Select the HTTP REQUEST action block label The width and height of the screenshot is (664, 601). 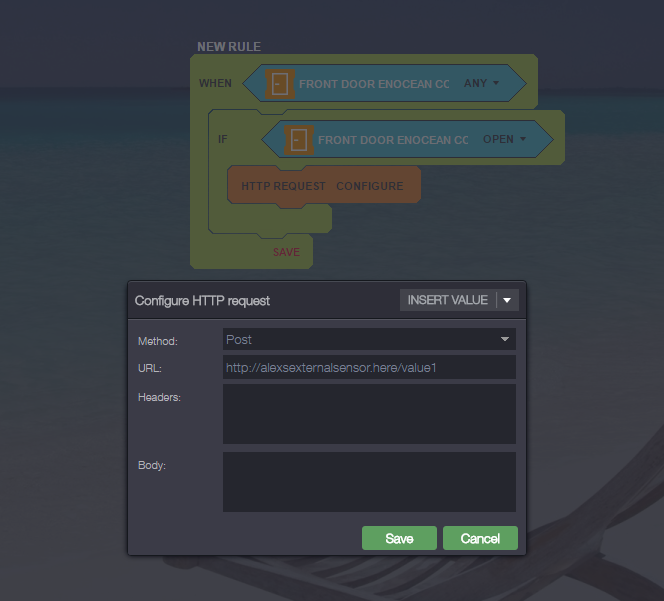coord(283,186)
